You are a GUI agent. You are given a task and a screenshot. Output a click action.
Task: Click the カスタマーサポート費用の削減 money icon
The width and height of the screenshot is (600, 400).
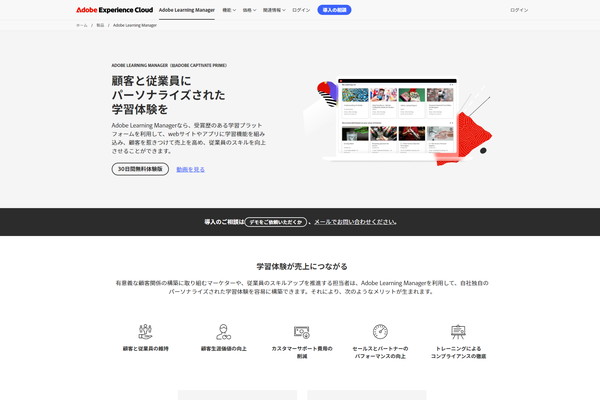tap(302, 331)
